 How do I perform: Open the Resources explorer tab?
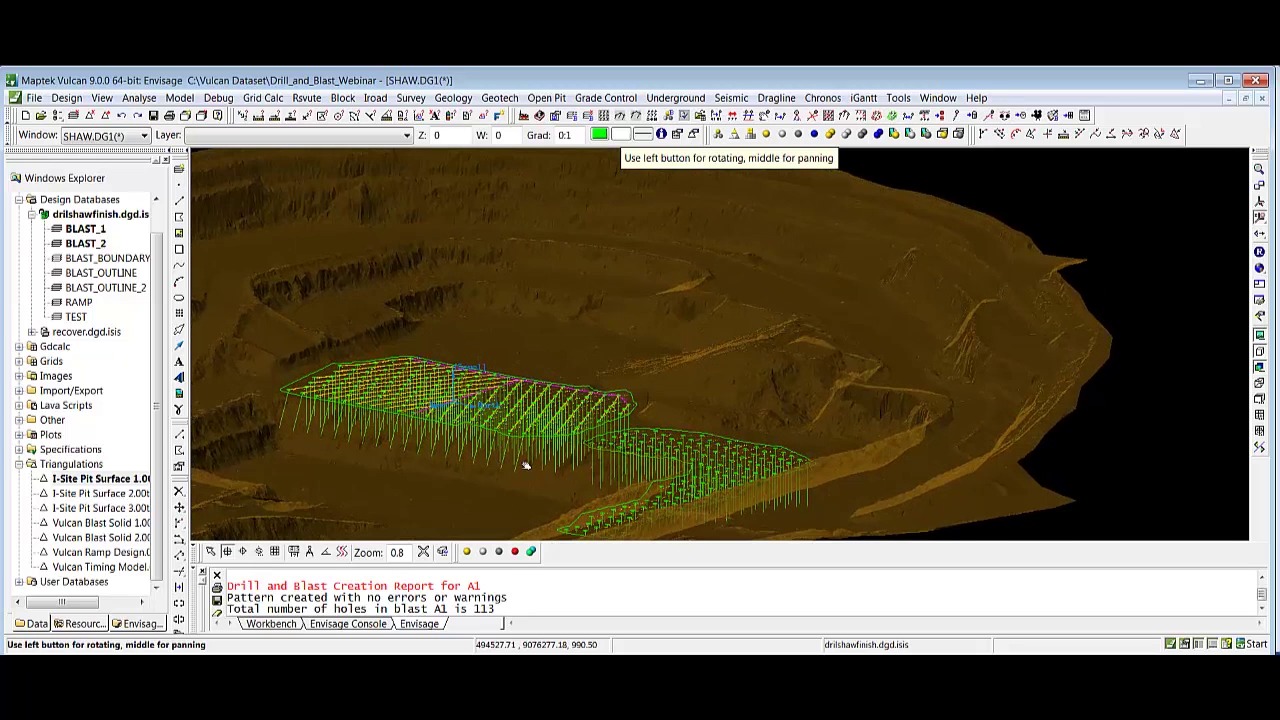[x=79, y=624]
